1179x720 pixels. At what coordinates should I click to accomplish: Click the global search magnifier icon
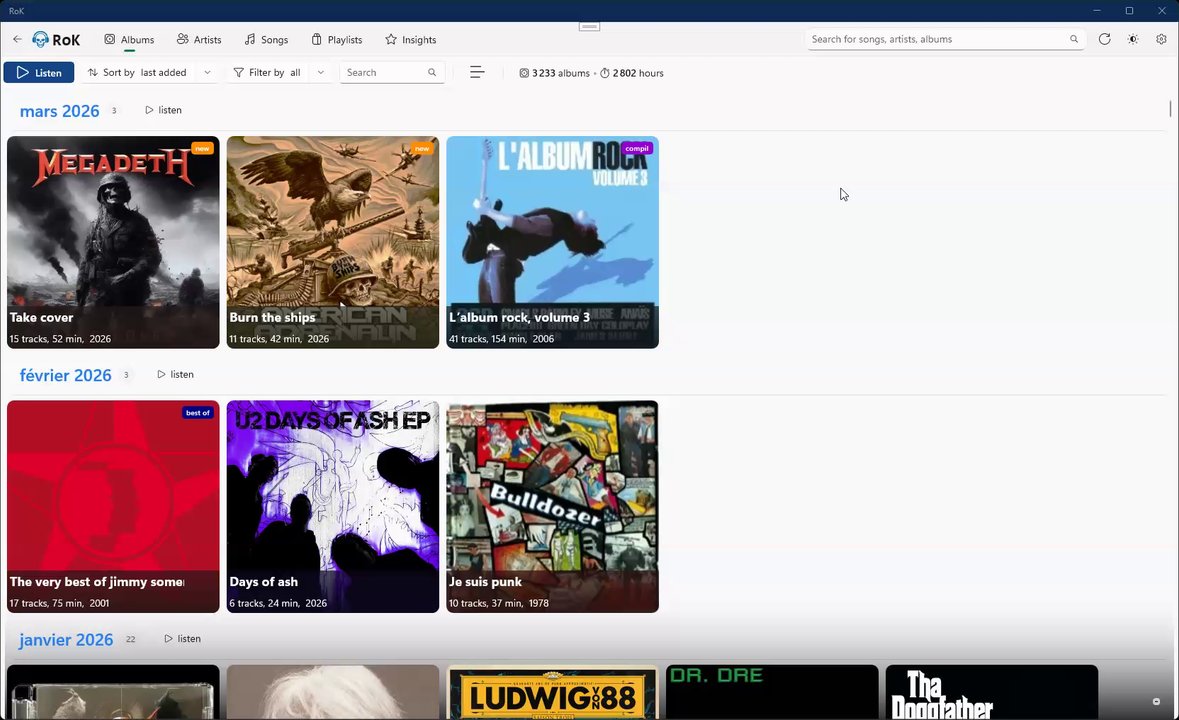(x=1074, y=39)
